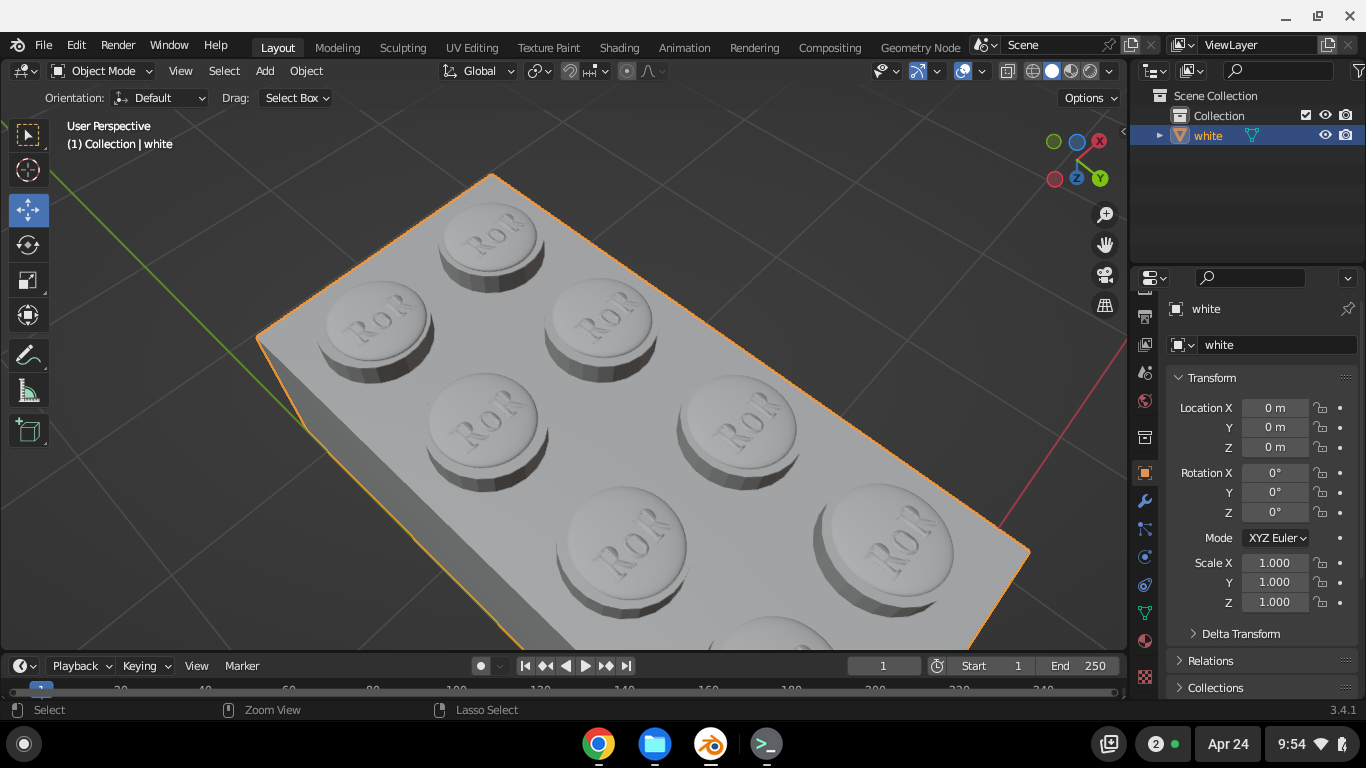The height and width of the screenshot is (768, 1366).
Task: Toggle camera view in viewport
Action: coord(1105,275)
